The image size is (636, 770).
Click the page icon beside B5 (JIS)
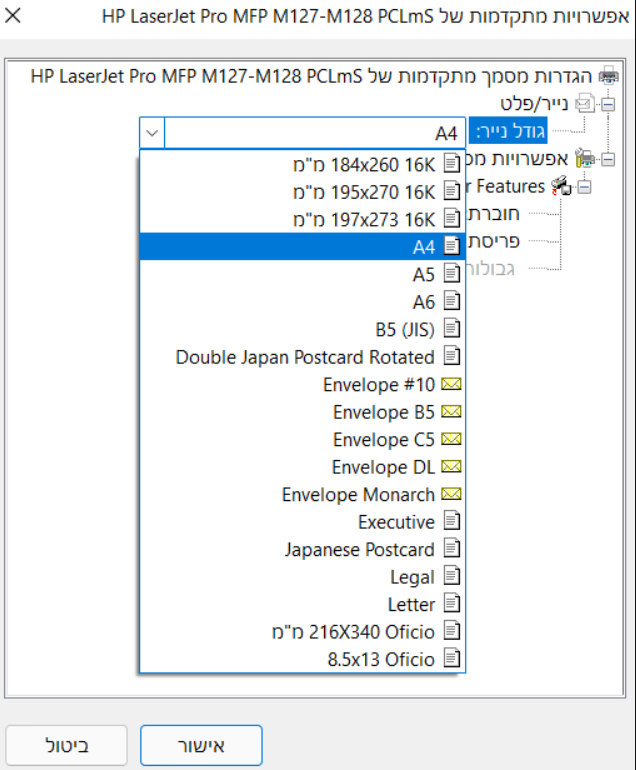pos(452,328)
